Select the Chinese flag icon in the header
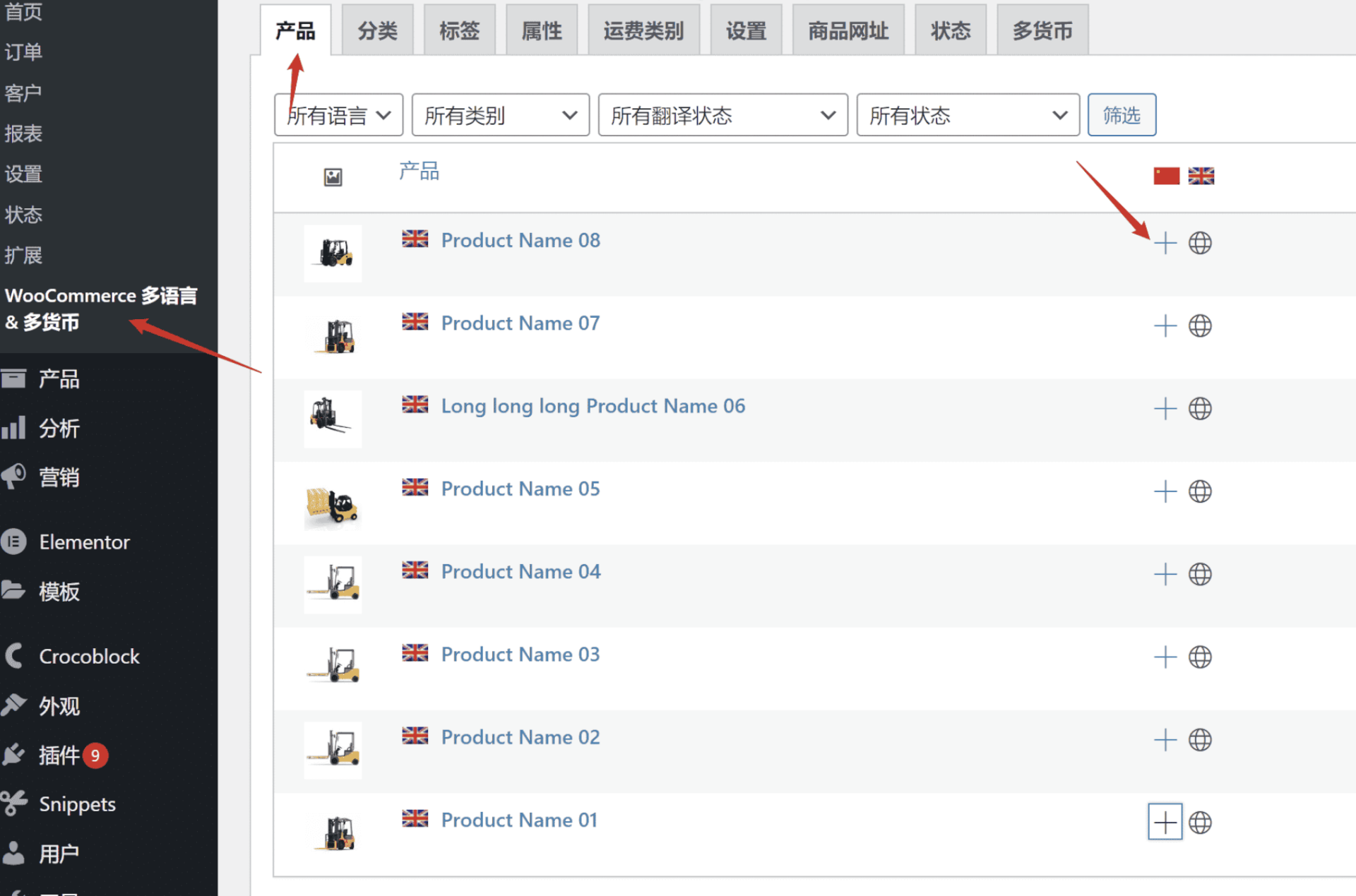1356x896 pixels. point(1166,175)
